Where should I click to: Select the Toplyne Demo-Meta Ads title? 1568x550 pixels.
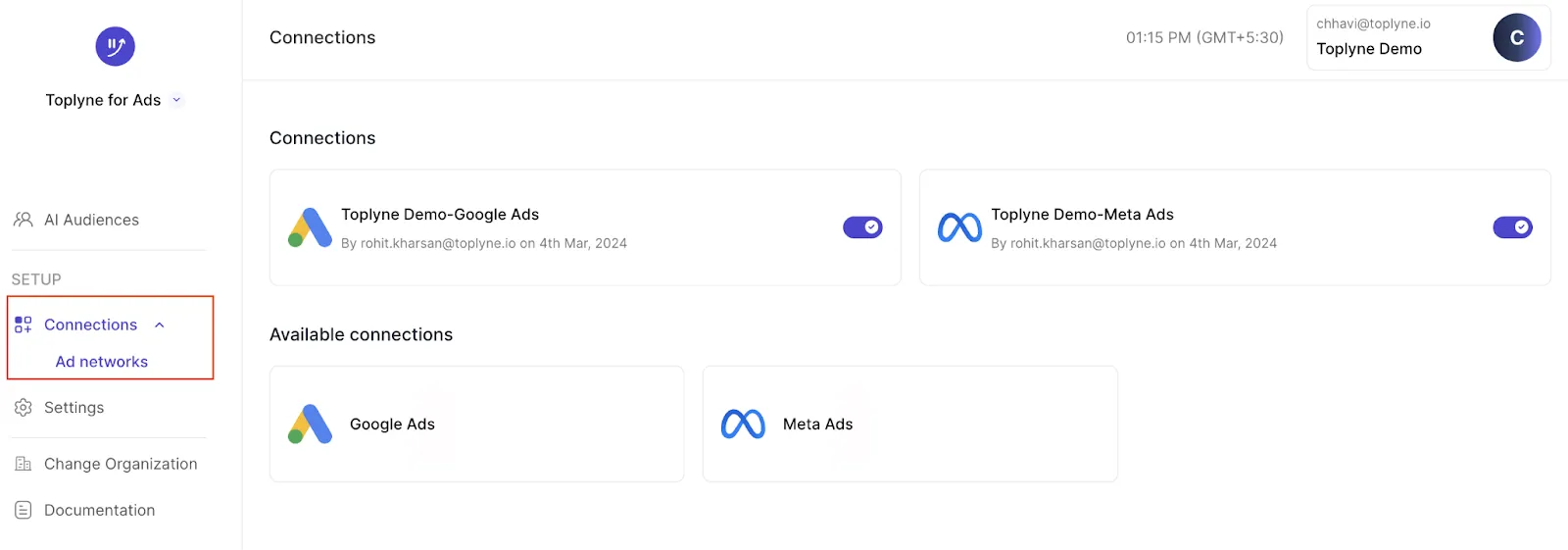pos(1082,214)
